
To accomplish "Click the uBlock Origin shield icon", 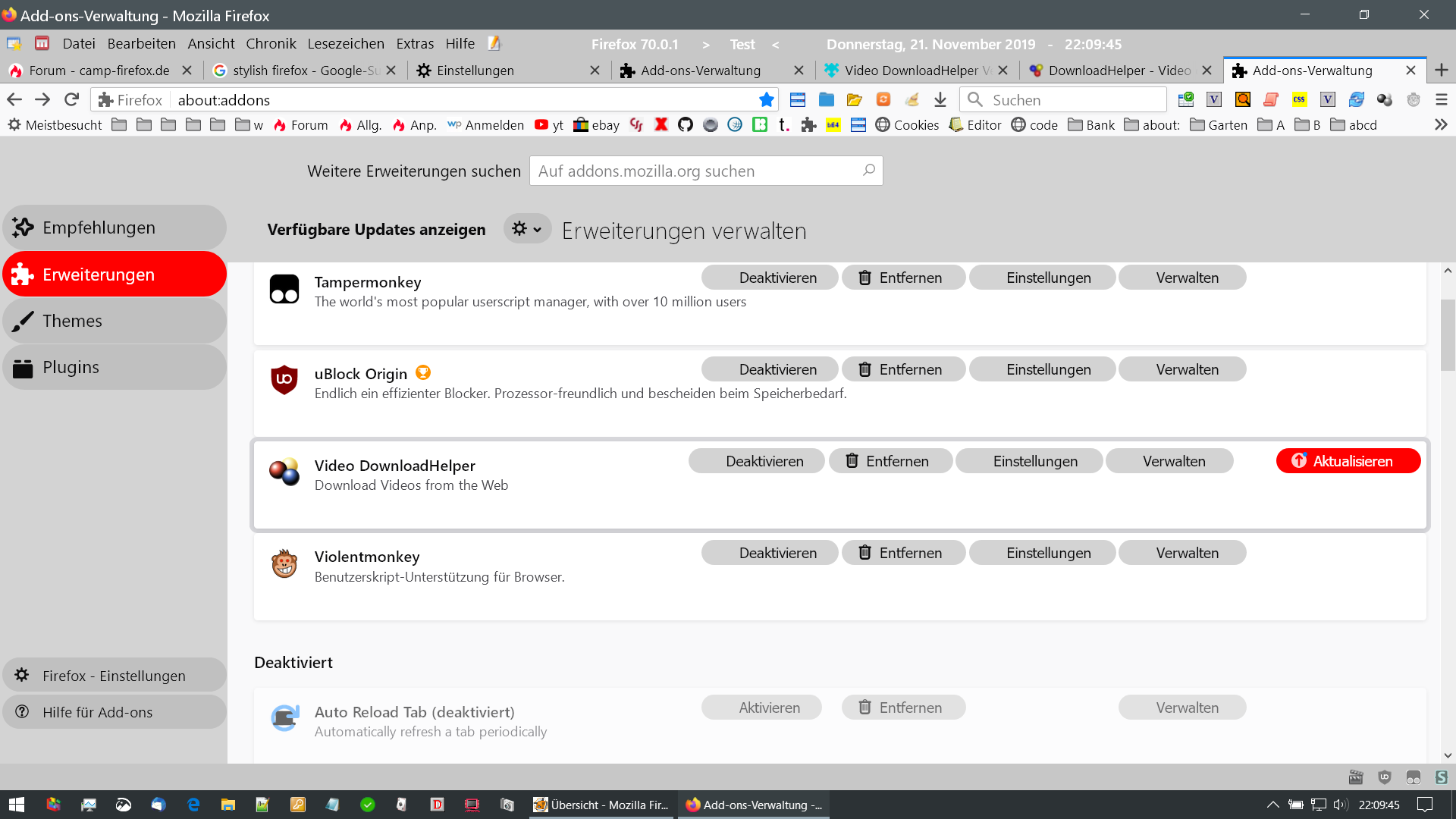I will [x=284, y=379].
